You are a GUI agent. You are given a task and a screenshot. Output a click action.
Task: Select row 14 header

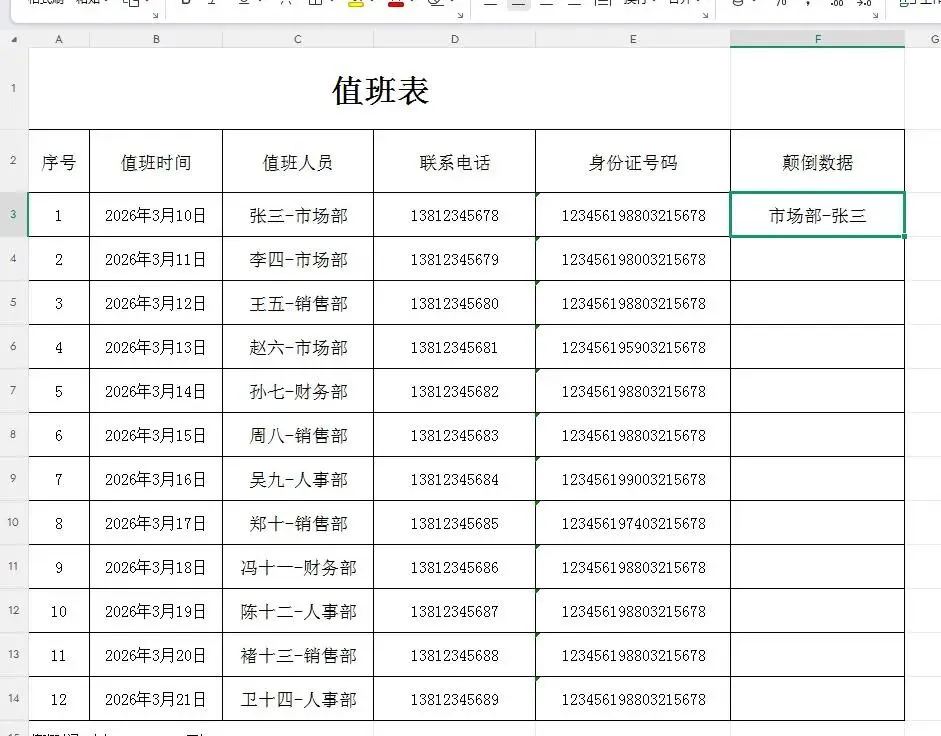tap(14, 698)
